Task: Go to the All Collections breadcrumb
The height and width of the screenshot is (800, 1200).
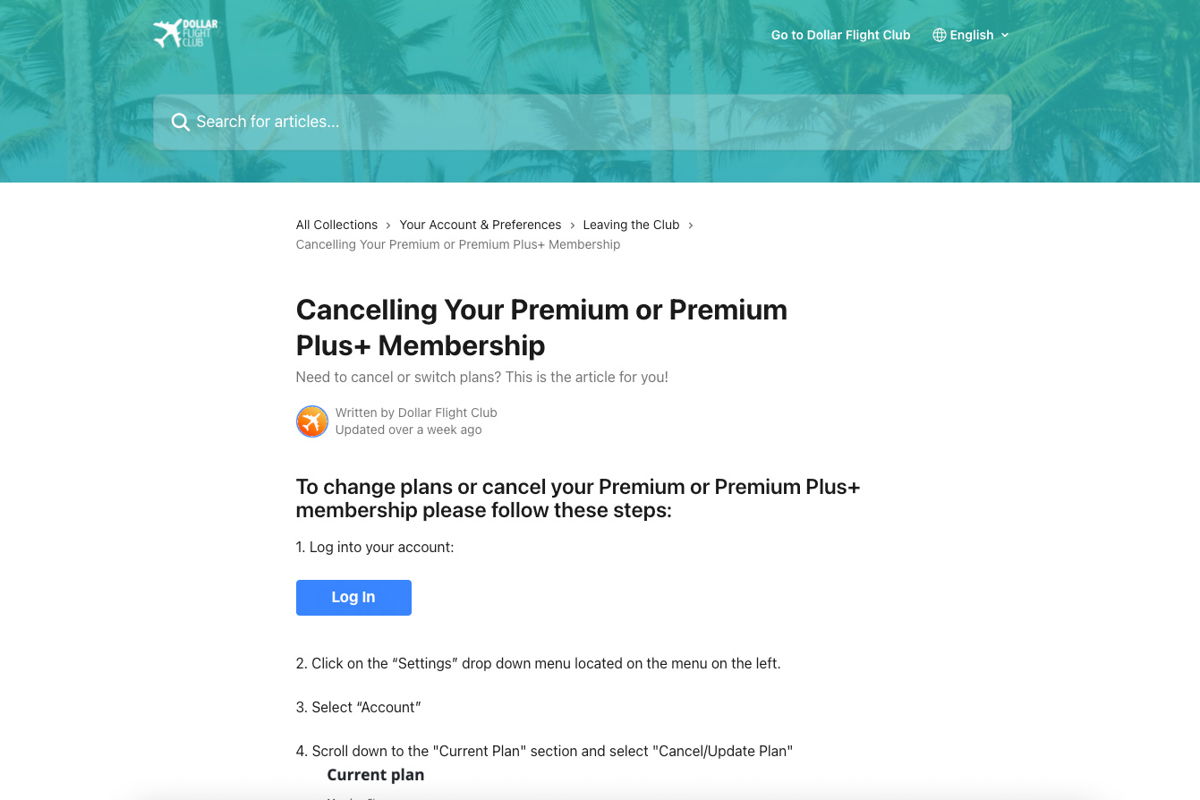Action: click(336, 225)
